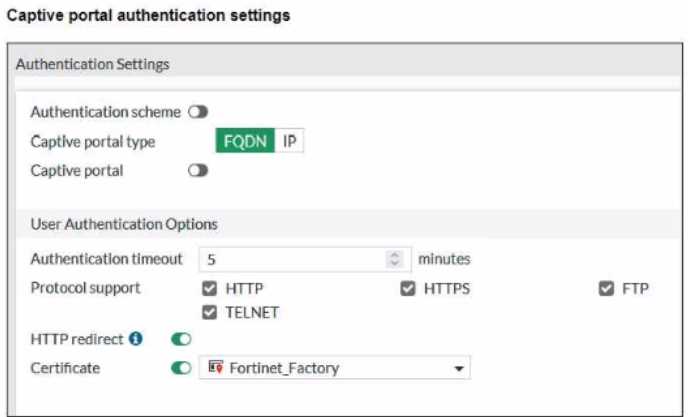
Task: Click the Captive portal type label
Action: pos(93,142)
